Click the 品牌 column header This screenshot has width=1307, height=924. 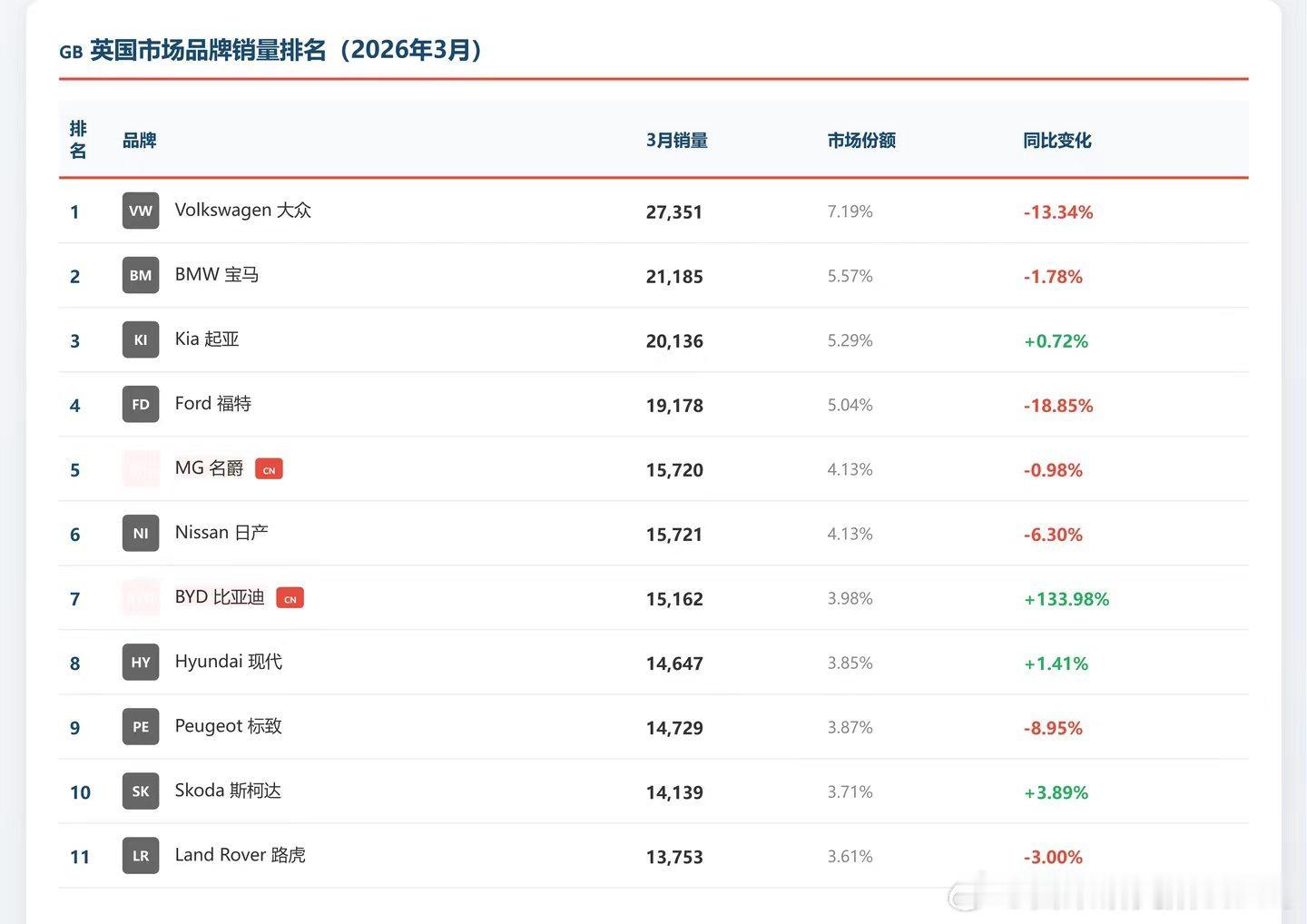[x=139, y=140]
